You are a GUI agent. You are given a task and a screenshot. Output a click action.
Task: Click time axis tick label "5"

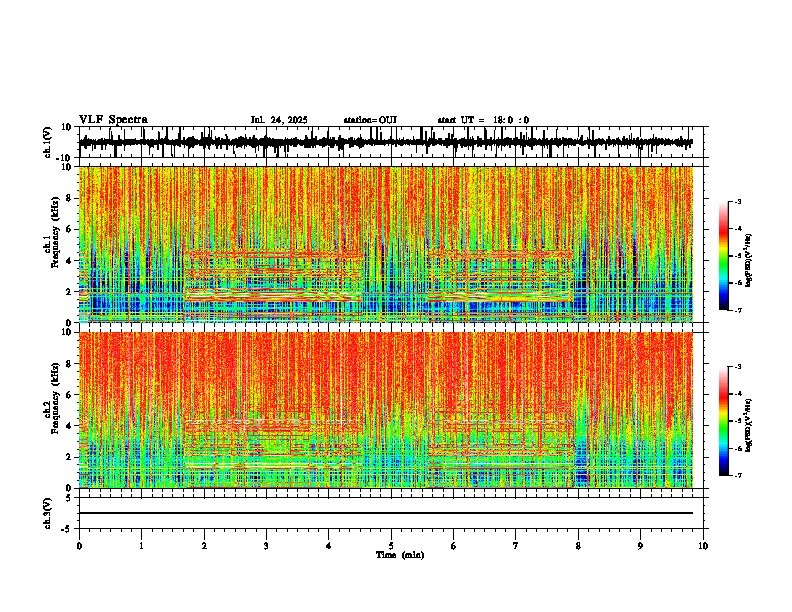pos(391,546)
